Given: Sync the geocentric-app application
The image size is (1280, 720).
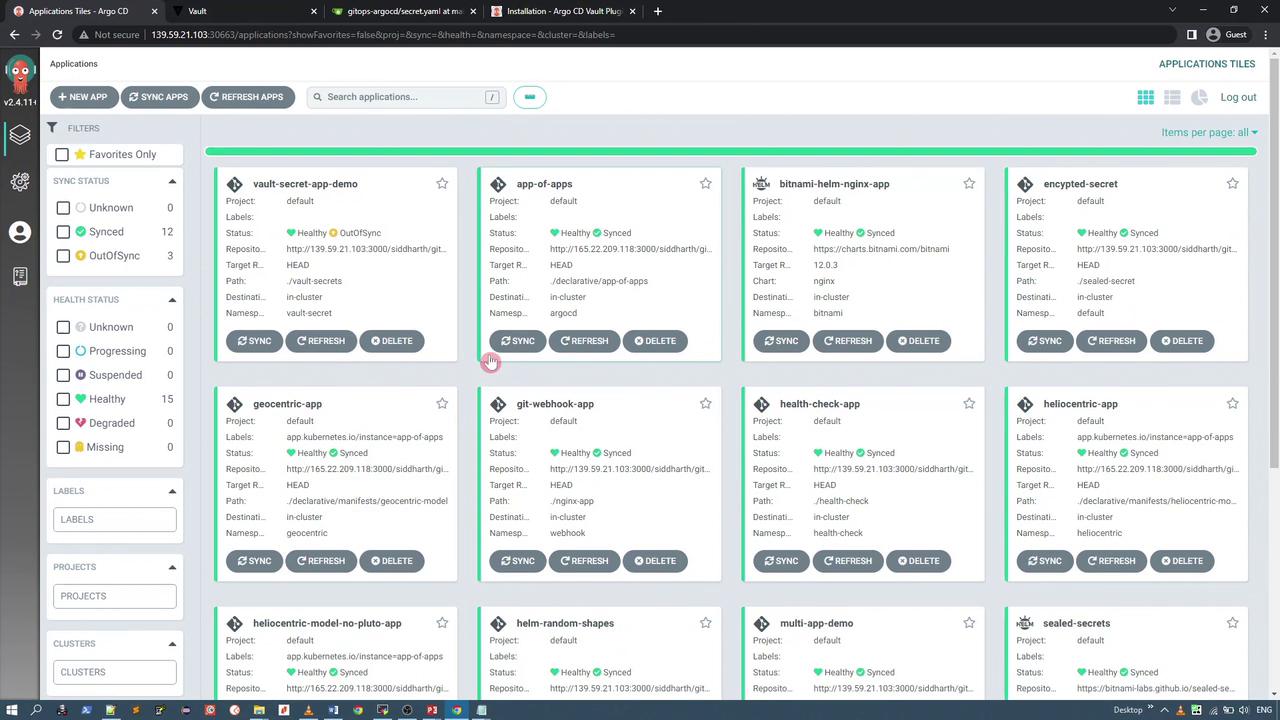Looking at the screenshot, I should [x=254, y=561].
